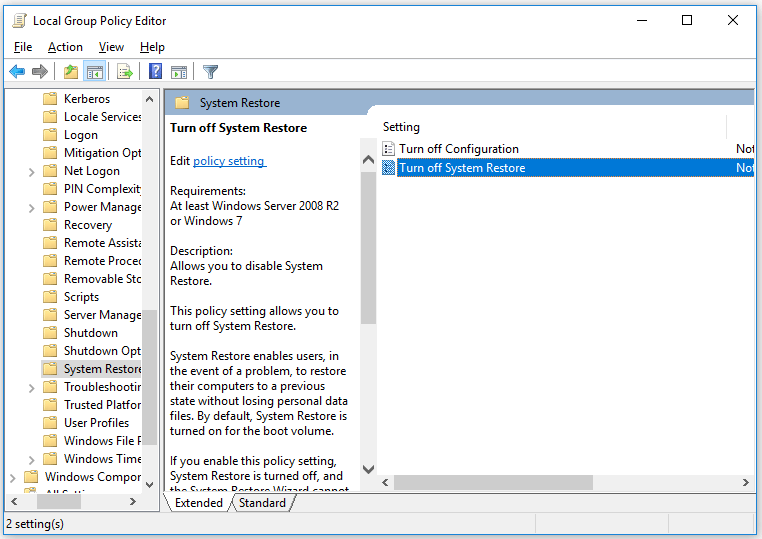Screen dimensions: 762x539
Task: Expand the Windows Components node
Action: tap(13, 477)
